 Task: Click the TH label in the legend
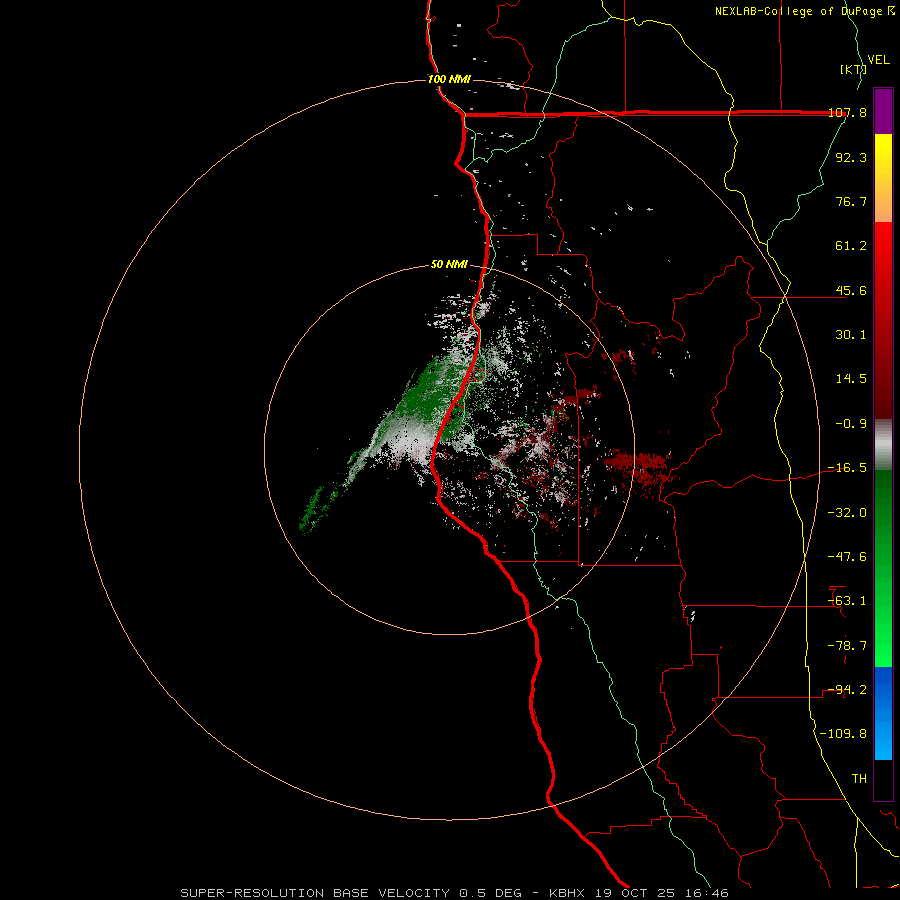[859, 779]
